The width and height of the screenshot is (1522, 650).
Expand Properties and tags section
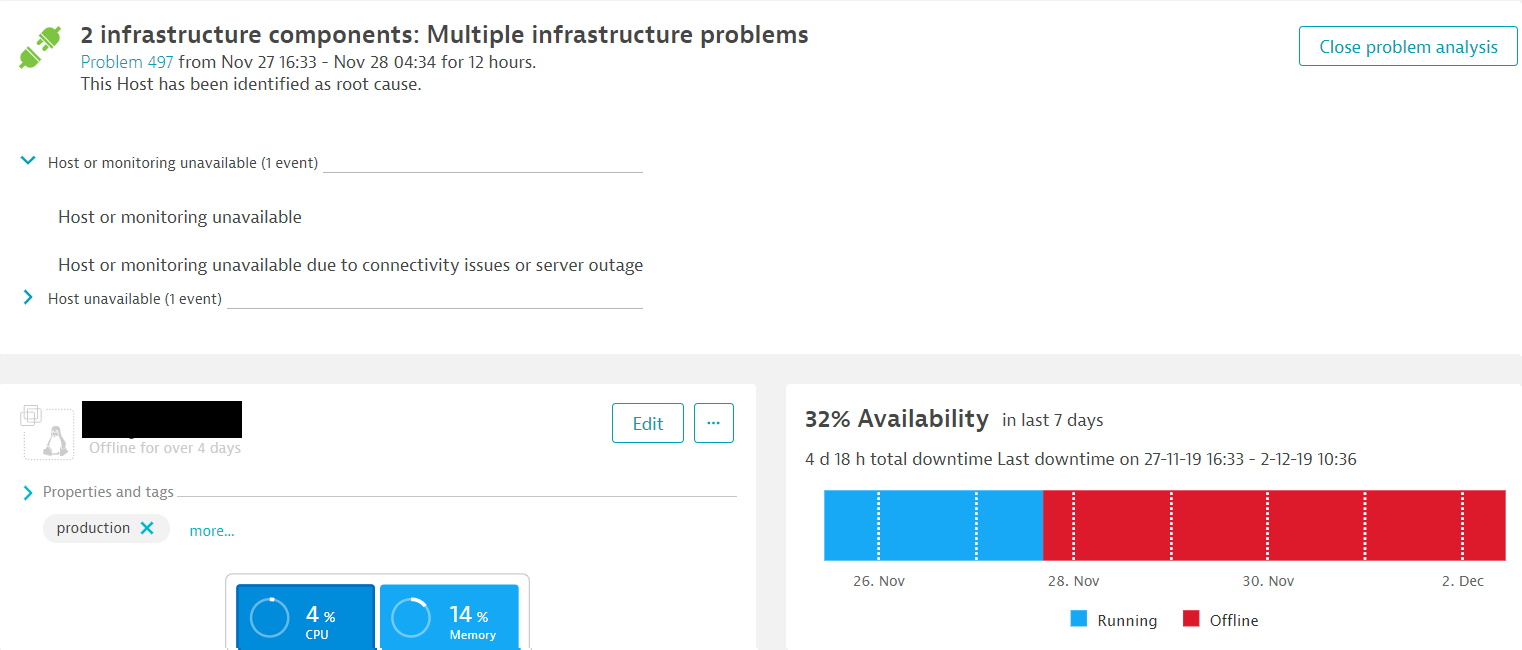tap(28, 492)
